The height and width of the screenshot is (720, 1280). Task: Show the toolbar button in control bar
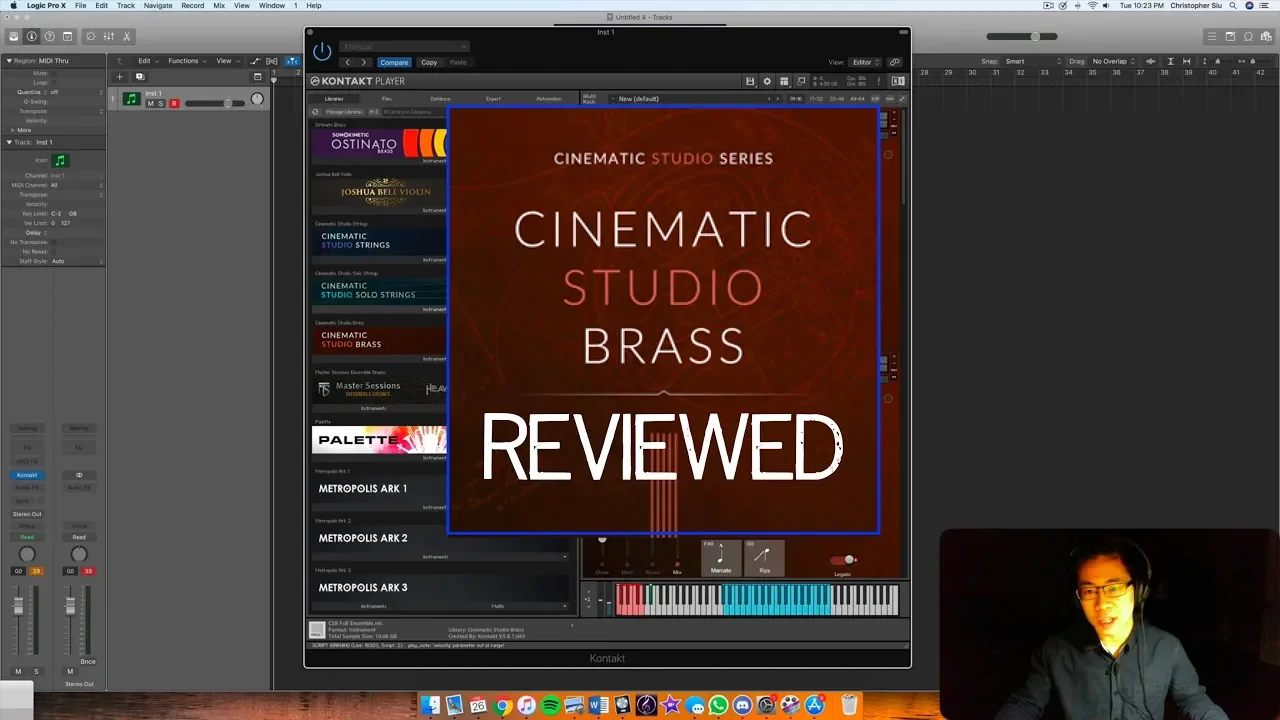point(68,37)
